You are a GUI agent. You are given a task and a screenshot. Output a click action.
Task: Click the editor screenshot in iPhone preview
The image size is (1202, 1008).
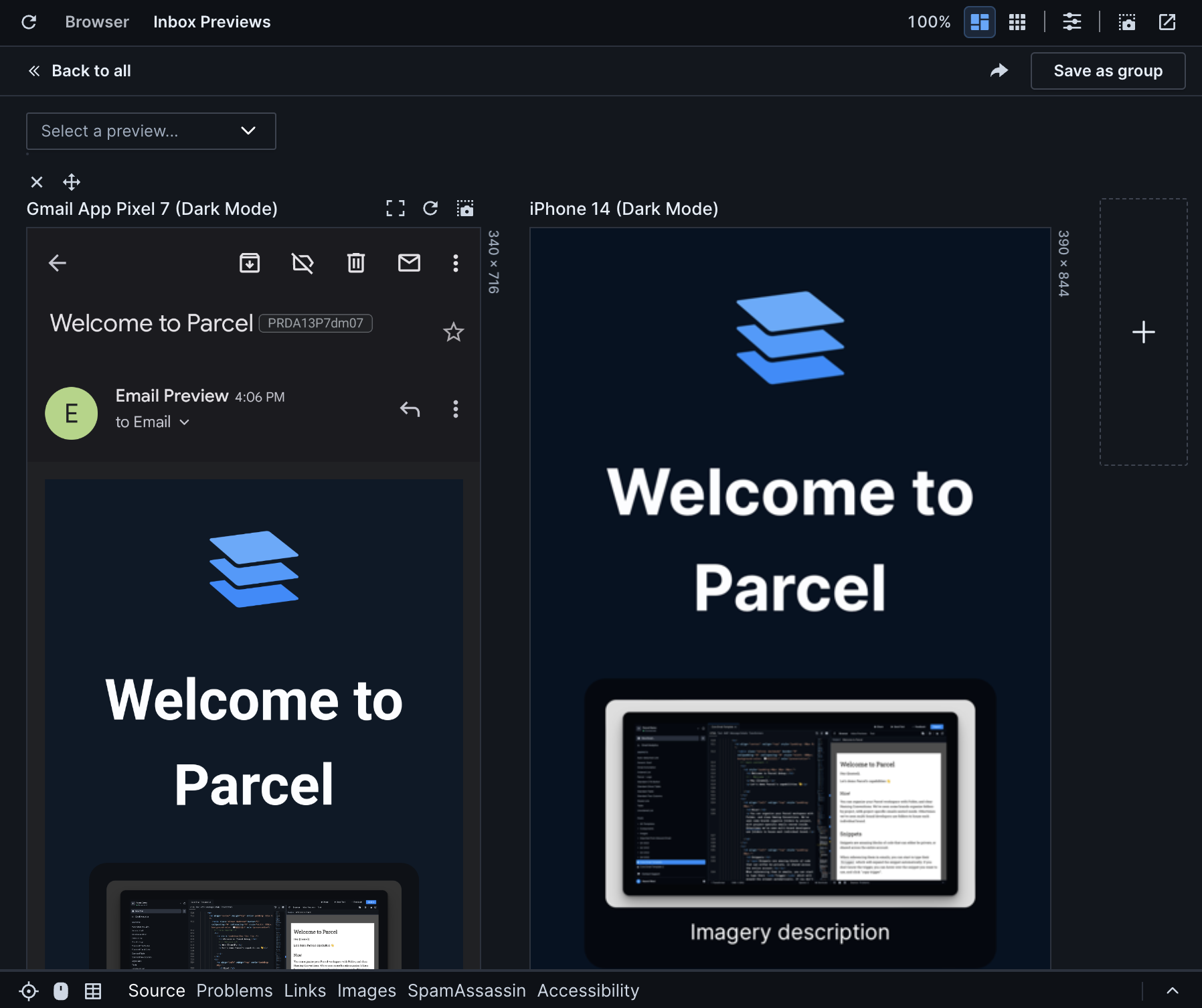pos(790,804)
